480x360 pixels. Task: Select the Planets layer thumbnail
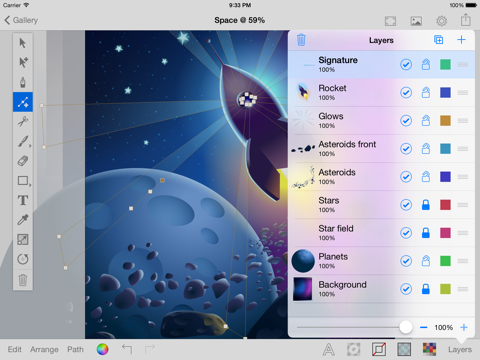(x=303, y=261)
